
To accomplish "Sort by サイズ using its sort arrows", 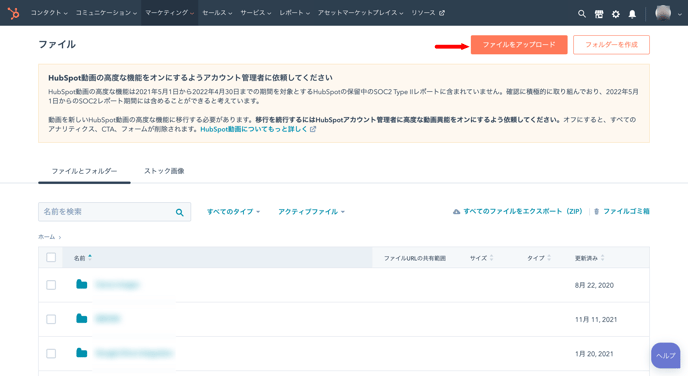I will point(491,258).
